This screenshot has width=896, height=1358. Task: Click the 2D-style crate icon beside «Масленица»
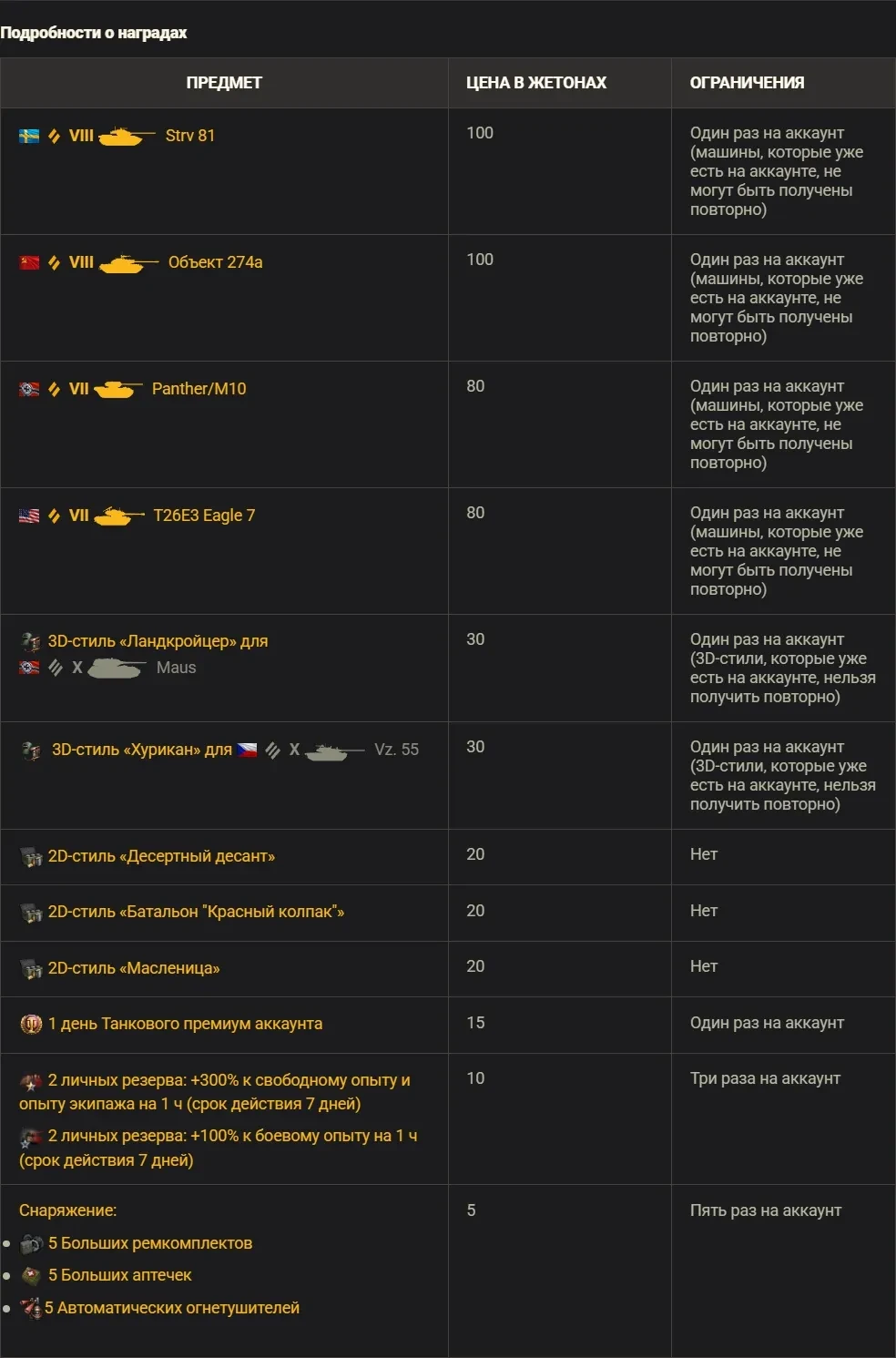[31, 969]
